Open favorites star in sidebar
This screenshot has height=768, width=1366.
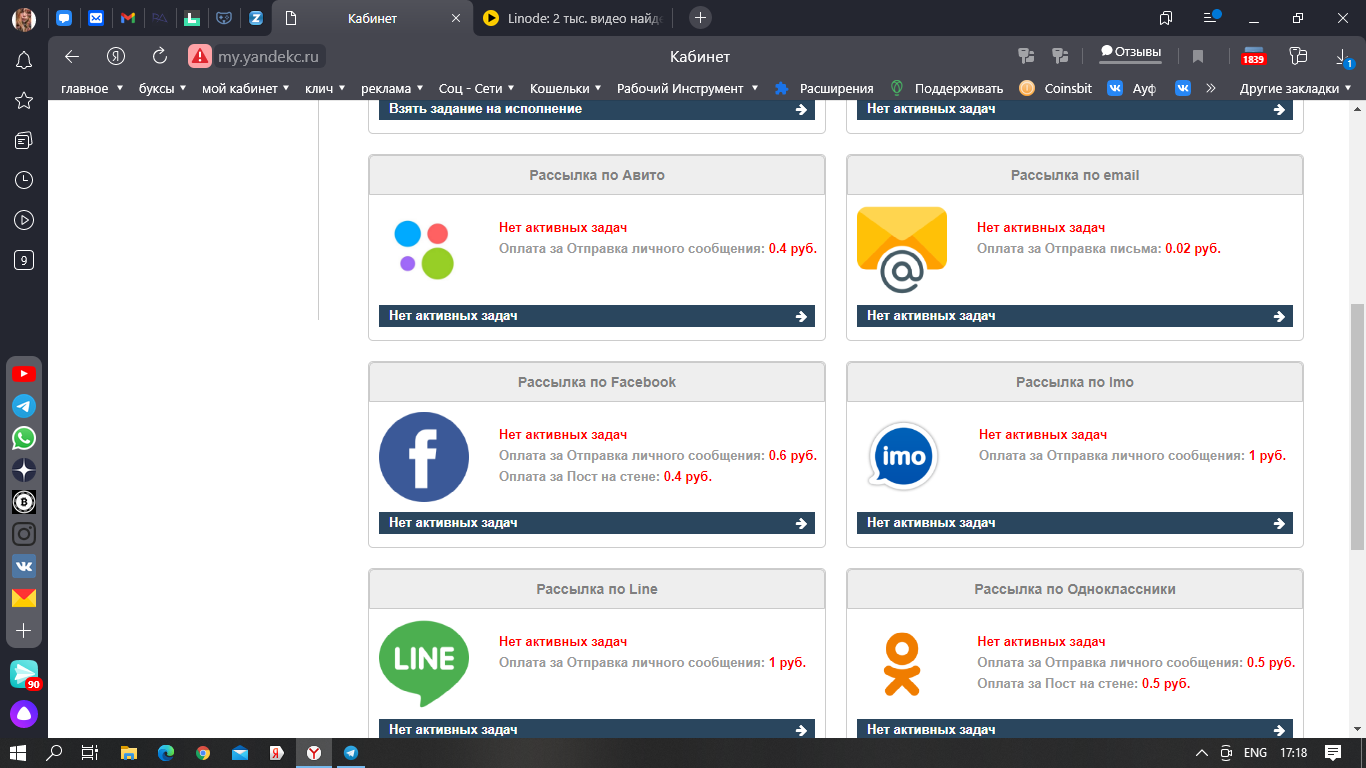click(24, 100)
